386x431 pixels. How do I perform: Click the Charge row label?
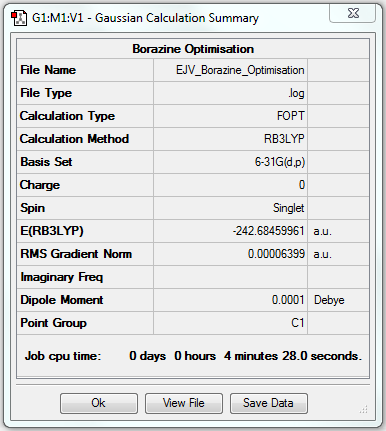pos(40,185)
